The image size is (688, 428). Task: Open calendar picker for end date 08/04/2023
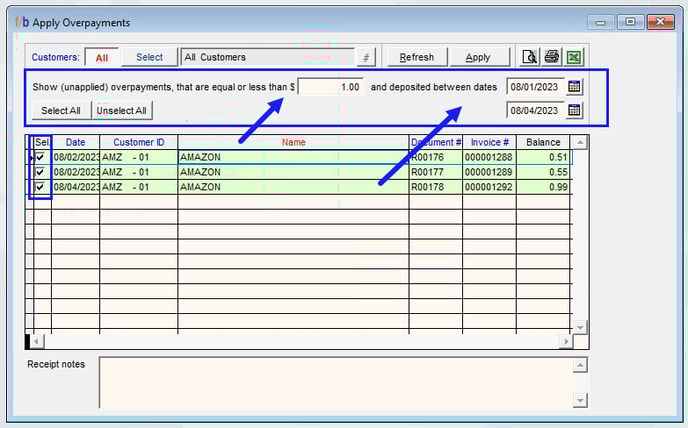coord(575,110)
